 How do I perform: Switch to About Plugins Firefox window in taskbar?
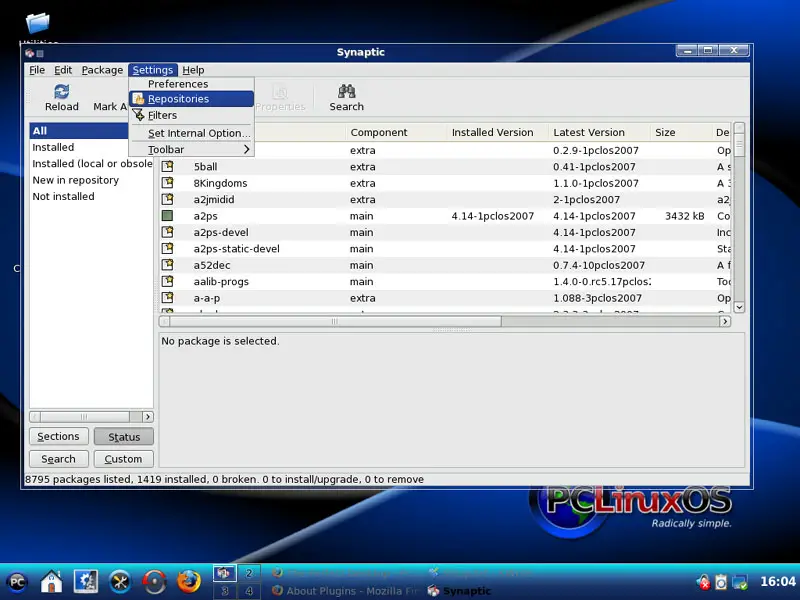coord(344,591)
